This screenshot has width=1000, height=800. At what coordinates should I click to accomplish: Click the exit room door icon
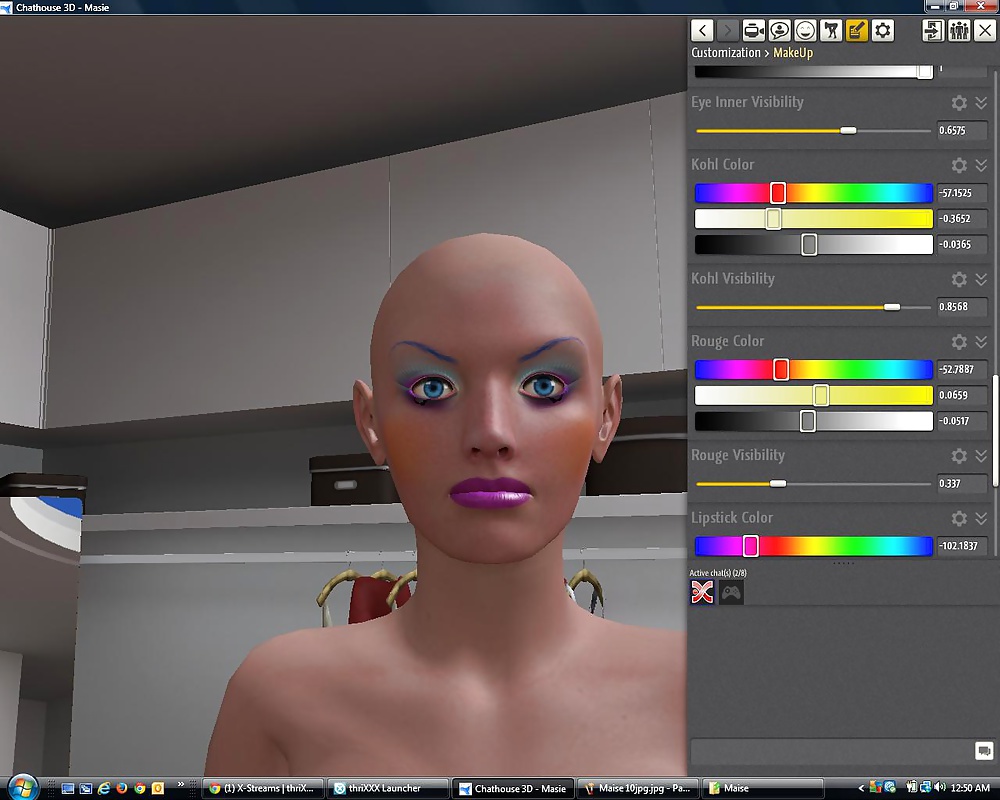click(933, 30)
